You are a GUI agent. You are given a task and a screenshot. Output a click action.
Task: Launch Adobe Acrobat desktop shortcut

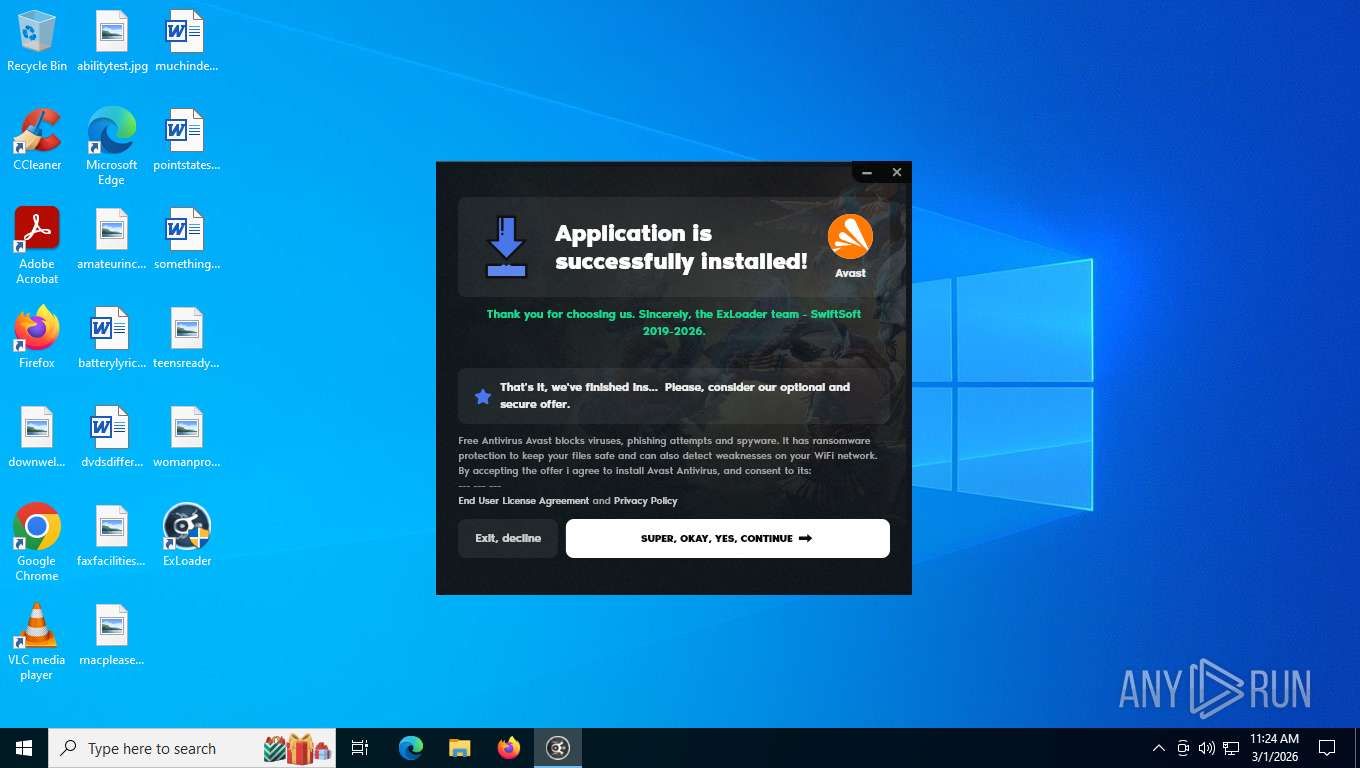point(37,246)
